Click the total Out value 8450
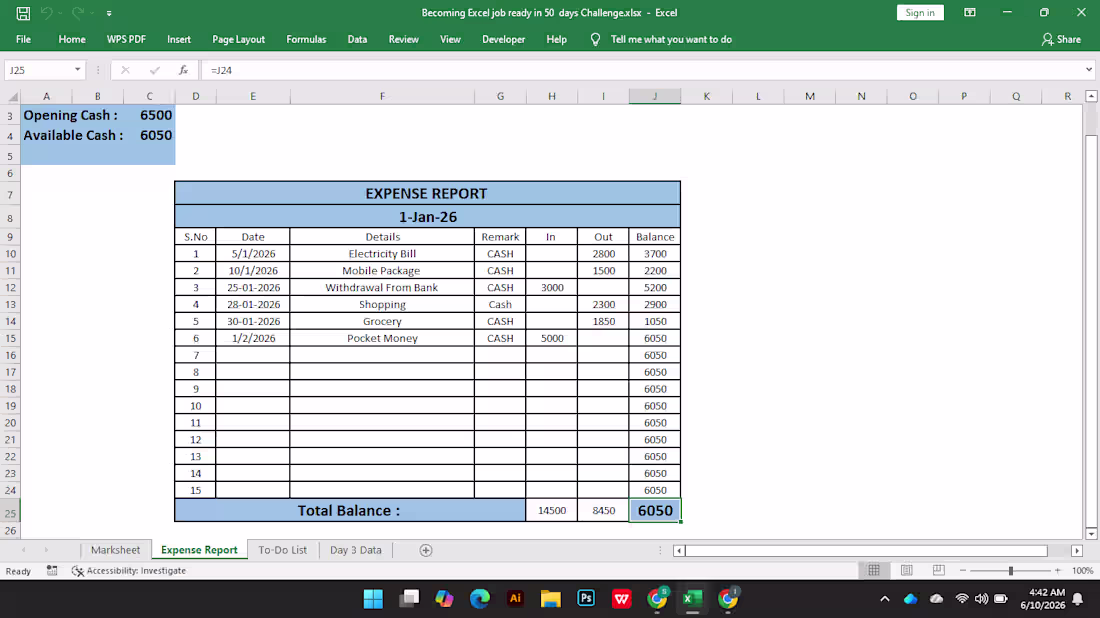Viewport: 1100px width, 618px height. click(603, 511)
